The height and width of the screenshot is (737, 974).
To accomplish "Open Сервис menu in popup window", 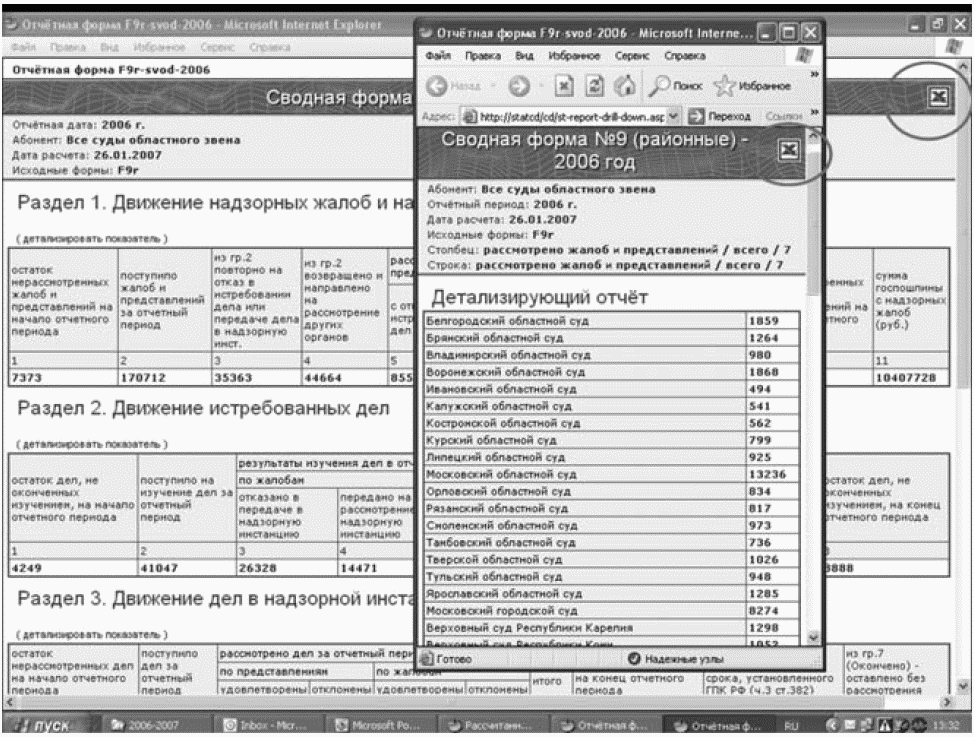I will tap(632, 56).
